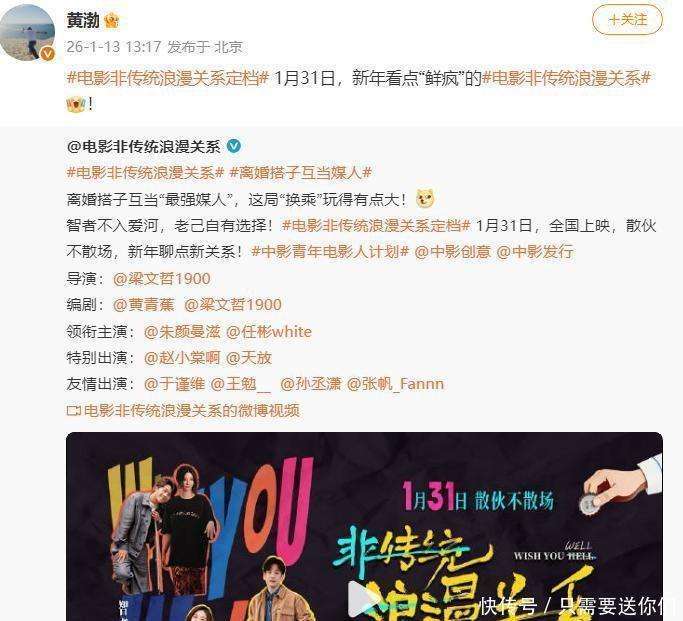Click the crown badge beside 黄渤
683x621 pixels.
pos(112,20)
